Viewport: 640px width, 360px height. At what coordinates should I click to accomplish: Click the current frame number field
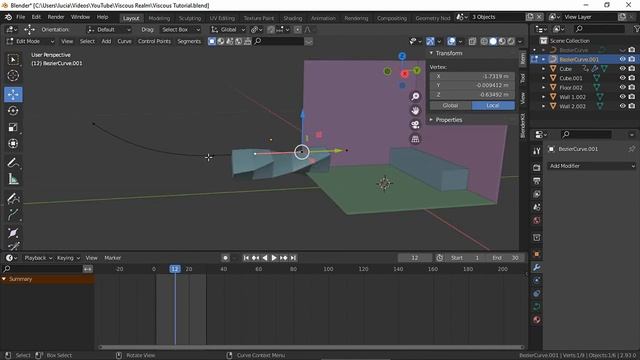pyautogui.click(x=415, y=258)
